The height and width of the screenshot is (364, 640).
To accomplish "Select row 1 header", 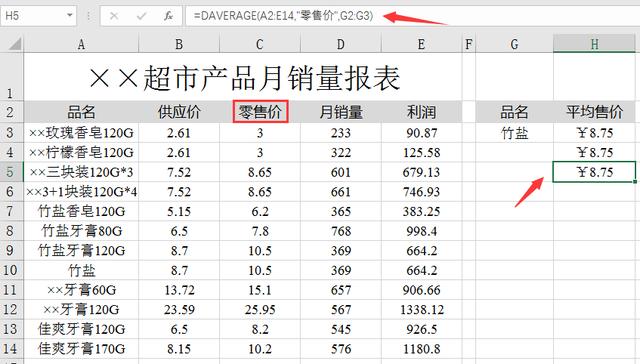I will 11,77.
